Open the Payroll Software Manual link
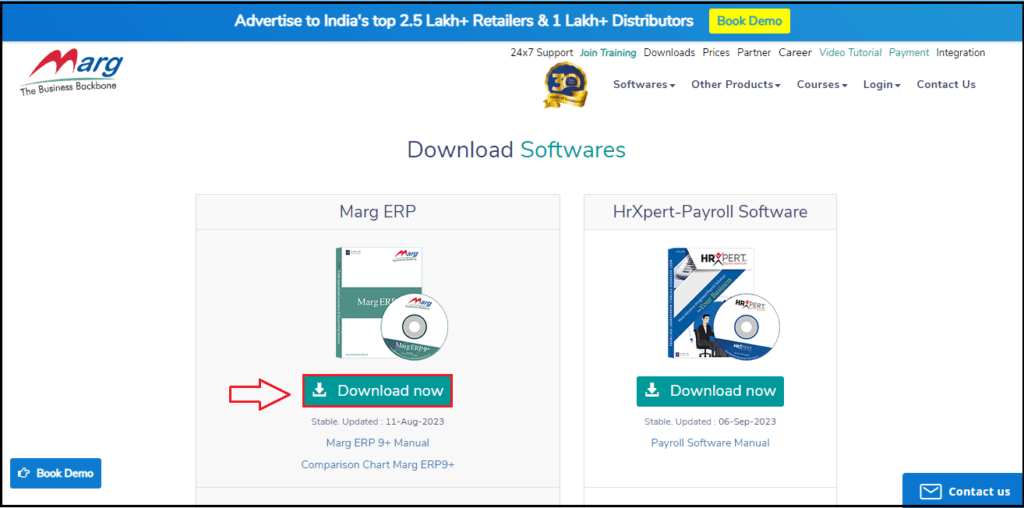The image size is (1024, 508). coord(710,443)
